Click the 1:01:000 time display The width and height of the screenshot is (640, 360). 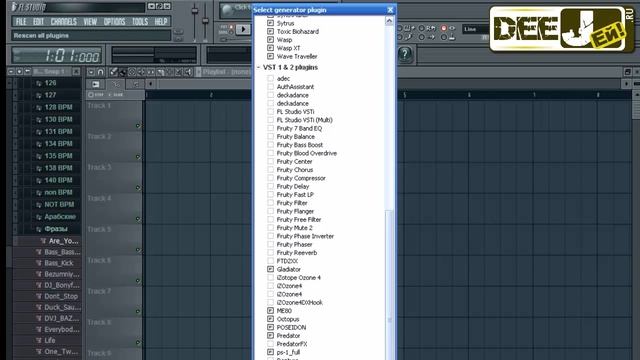(57, 56)
